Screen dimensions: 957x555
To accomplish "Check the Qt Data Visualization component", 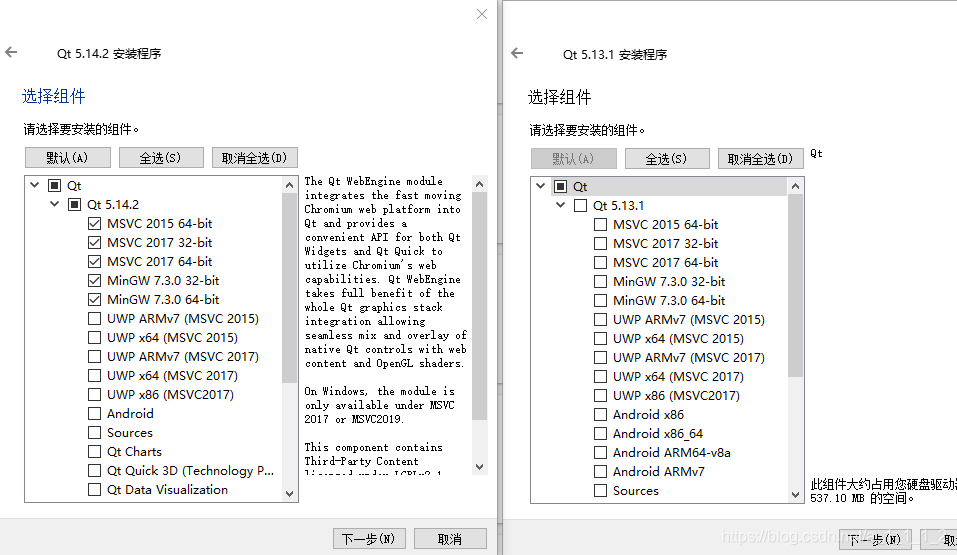I will pyautogui.click(x=94, y=489).
